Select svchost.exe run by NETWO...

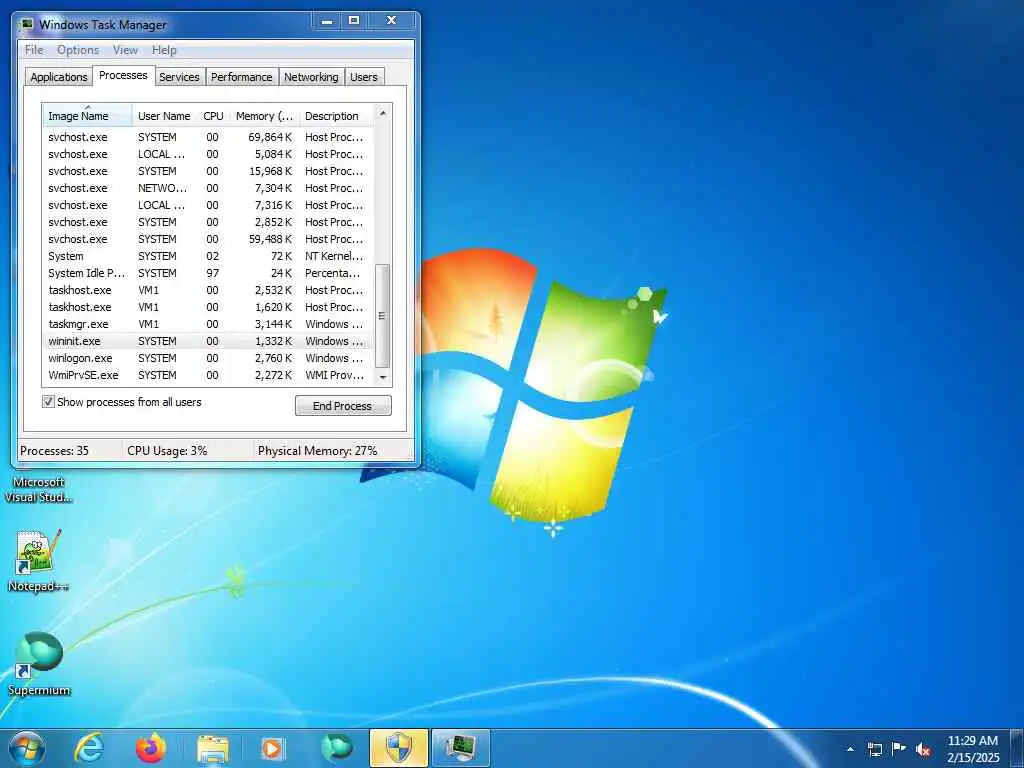(209, 188)
